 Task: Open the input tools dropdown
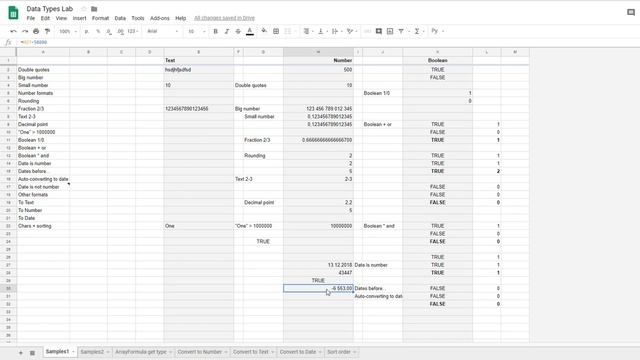click(x=437, y=31)
